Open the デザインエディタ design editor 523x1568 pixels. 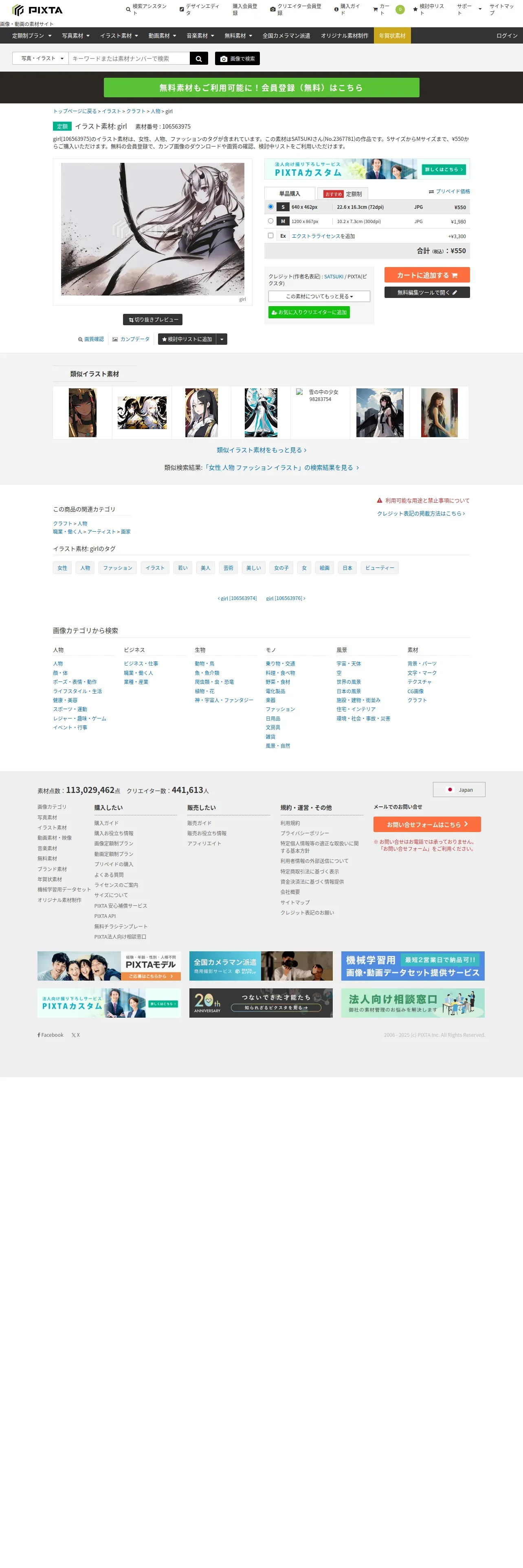200,9
